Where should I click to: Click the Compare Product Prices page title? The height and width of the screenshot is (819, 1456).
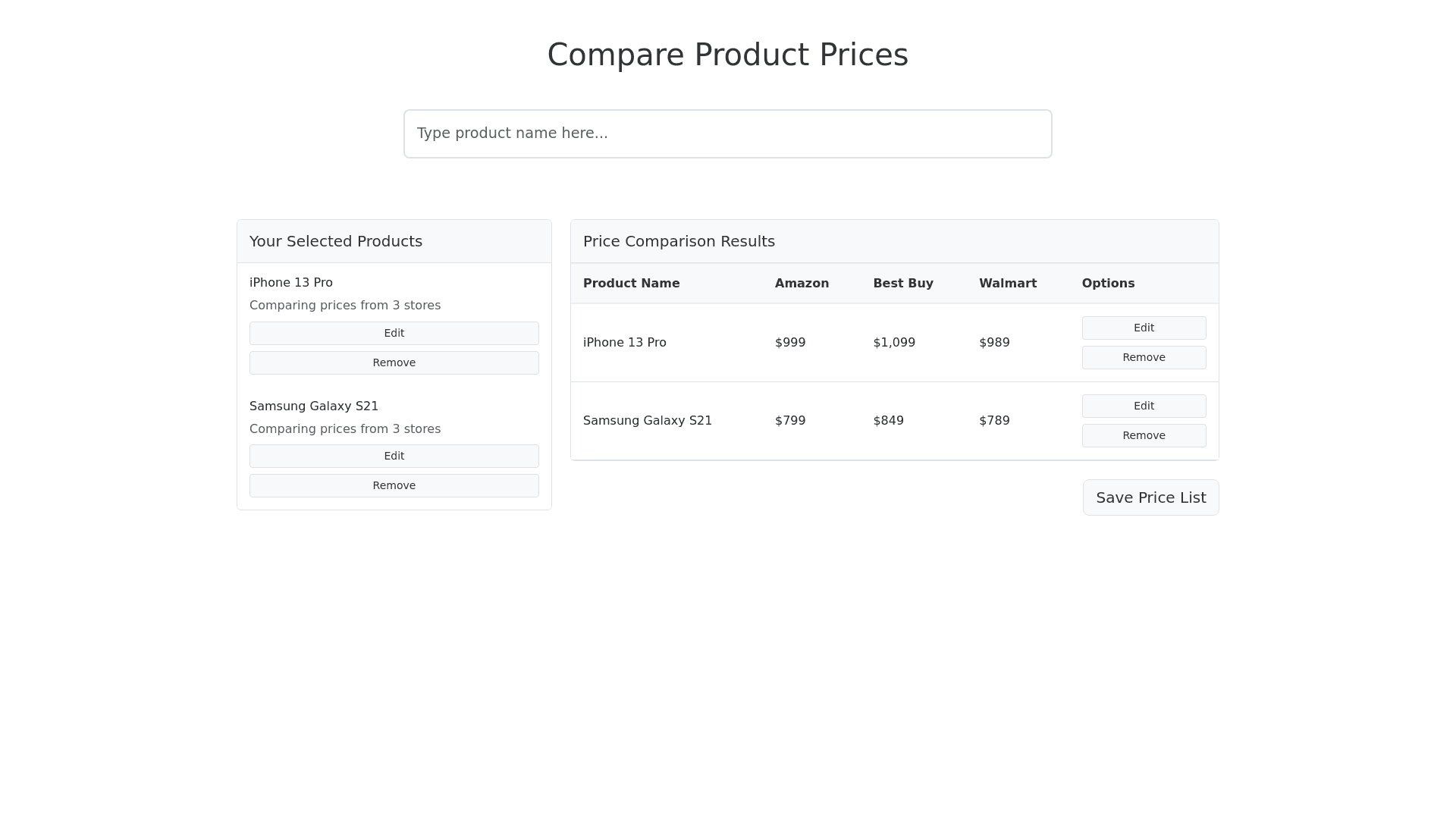[727, 55]
